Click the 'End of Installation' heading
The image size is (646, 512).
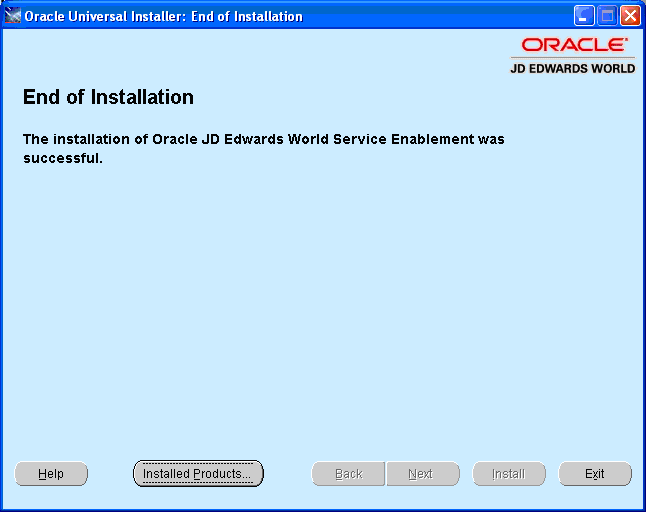(x=108, y=97)
